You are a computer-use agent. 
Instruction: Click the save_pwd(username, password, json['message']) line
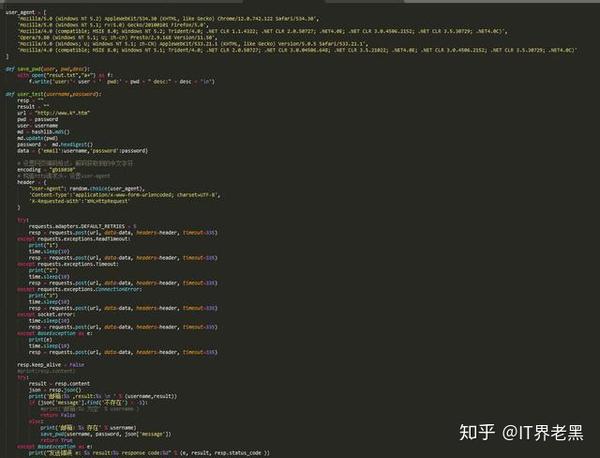pos(106,434)
